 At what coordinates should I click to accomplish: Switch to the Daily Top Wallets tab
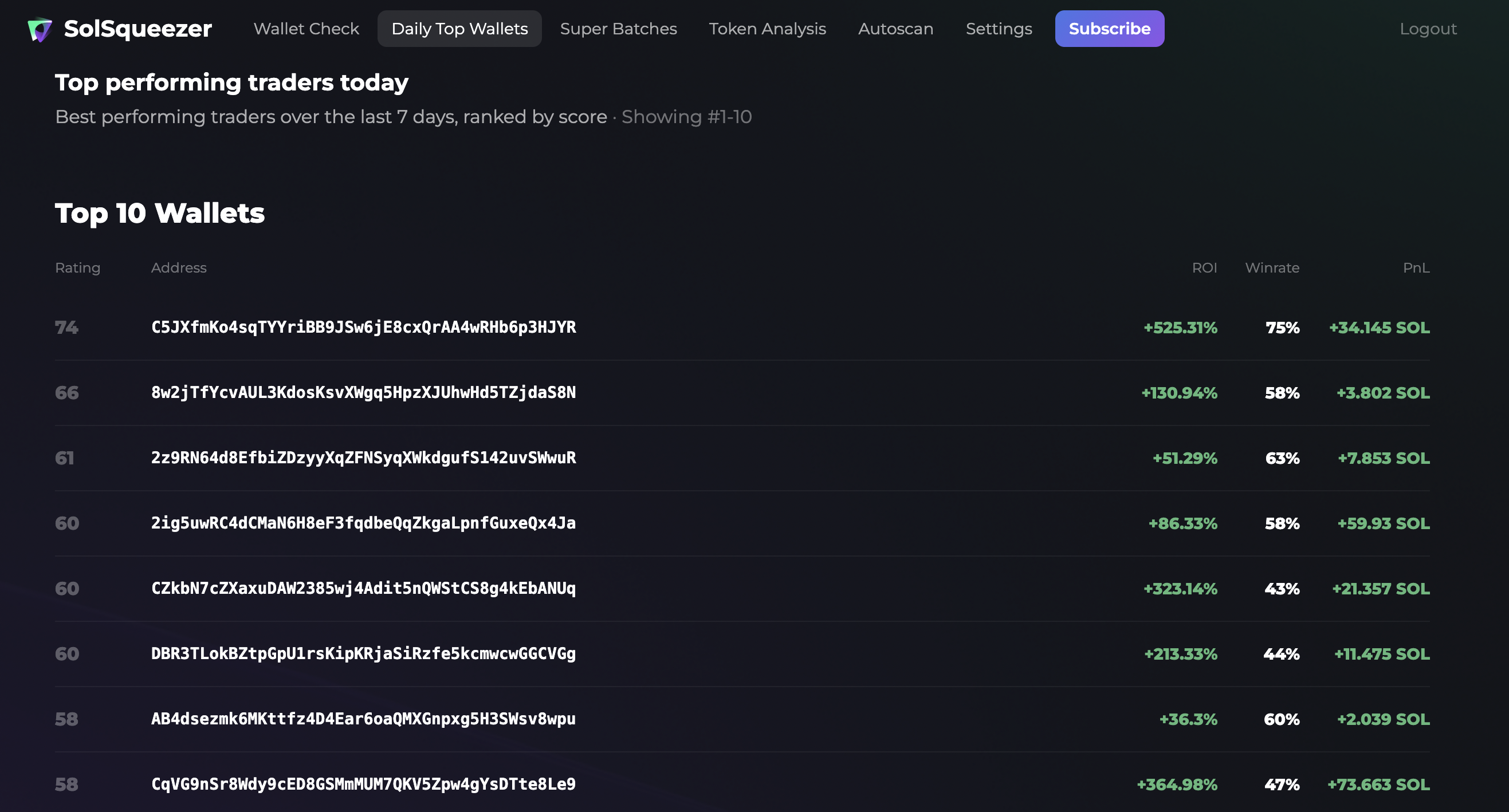[459, 28]
